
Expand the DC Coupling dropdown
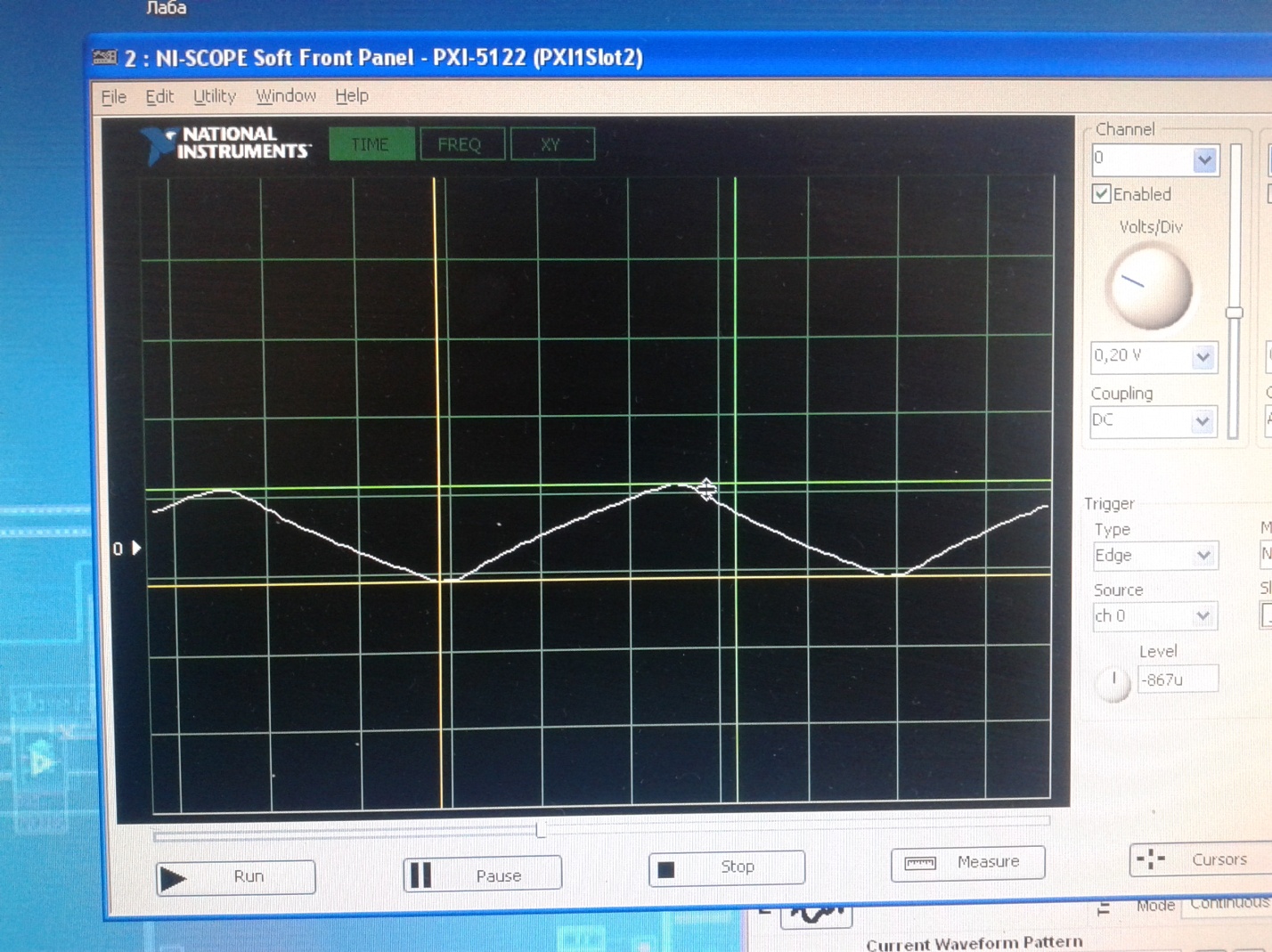(1203, 421)
